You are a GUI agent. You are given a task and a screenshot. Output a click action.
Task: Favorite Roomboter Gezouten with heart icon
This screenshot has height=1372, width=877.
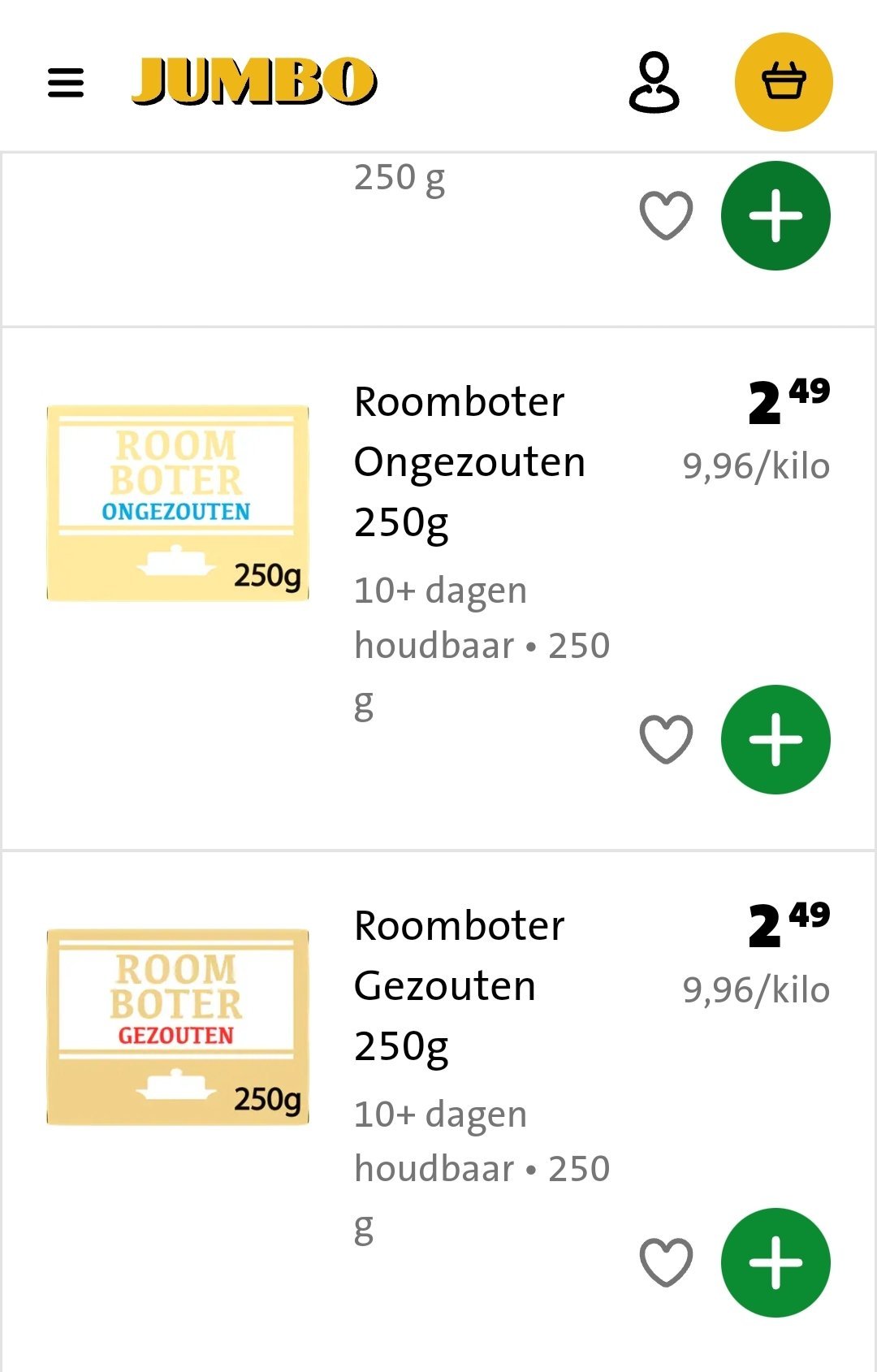click(666, 1262)
